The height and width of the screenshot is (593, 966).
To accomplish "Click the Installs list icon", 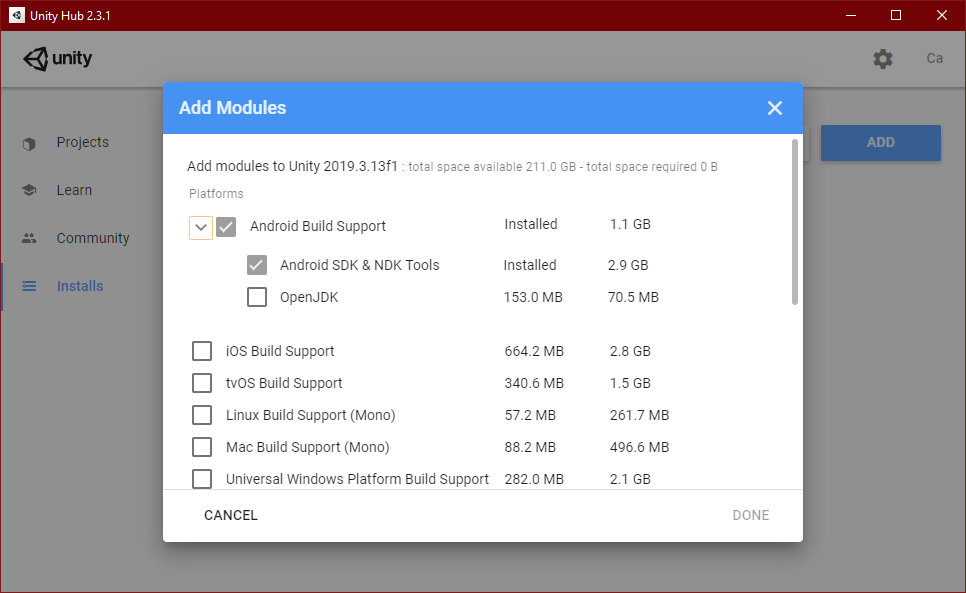I will tap(29, 287).
